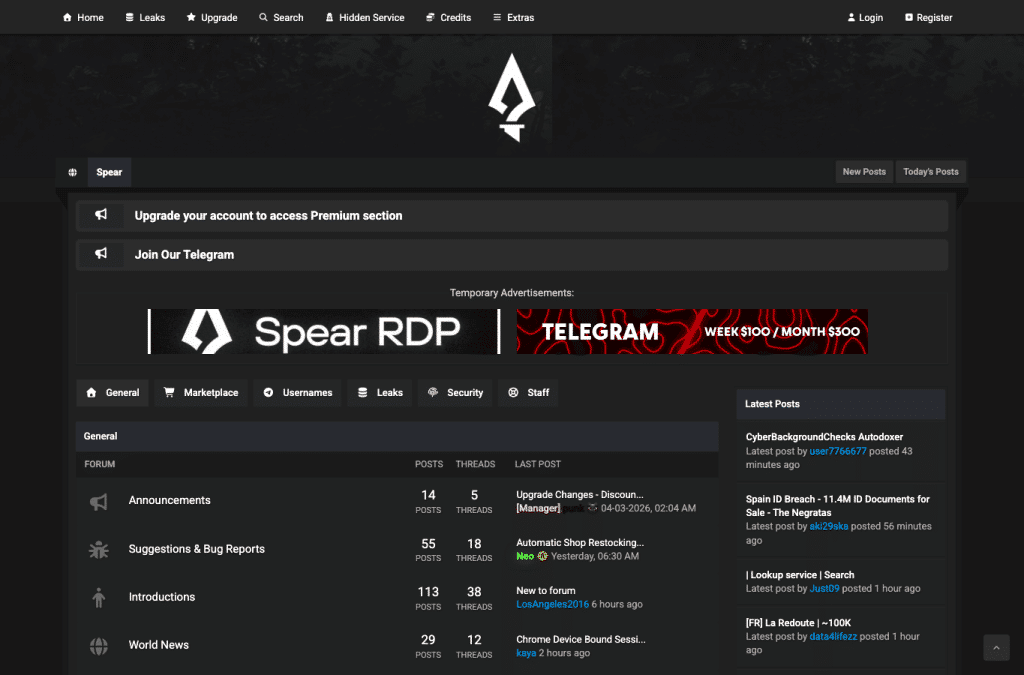The width and height of the screenshot is (1024, 675).
Task: Open last post Upgrade Changes - Discoun...
Action: click(x=580, y=494)
